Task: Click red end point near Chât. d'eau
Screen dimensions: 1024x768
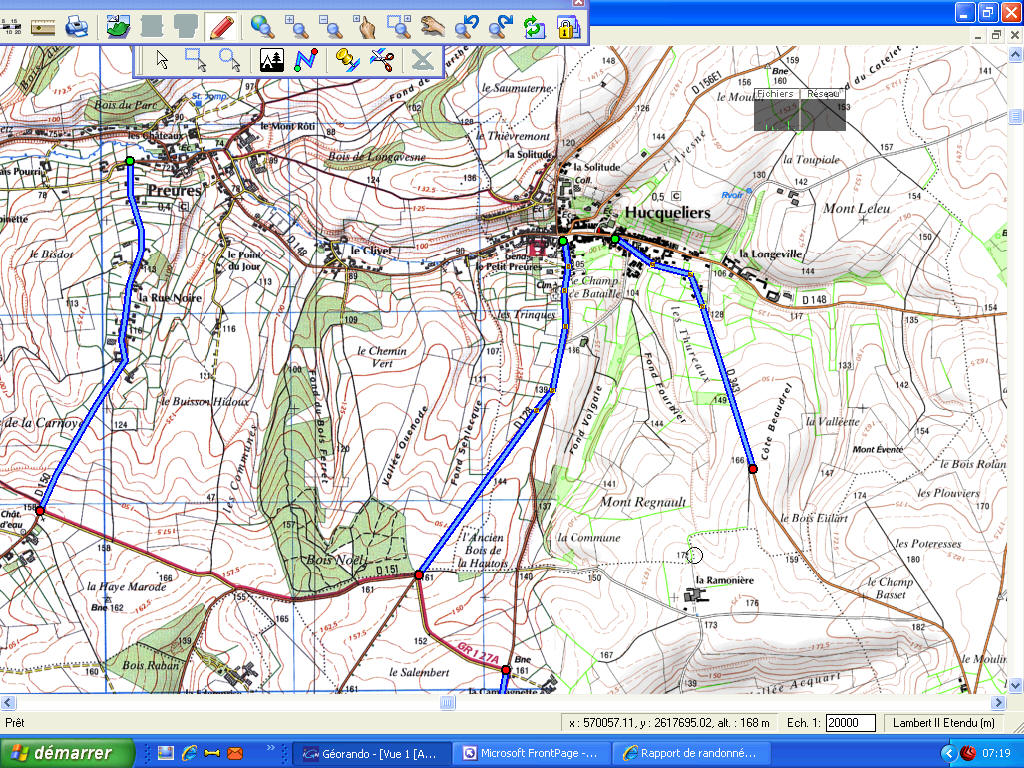Action: (40, 511)
